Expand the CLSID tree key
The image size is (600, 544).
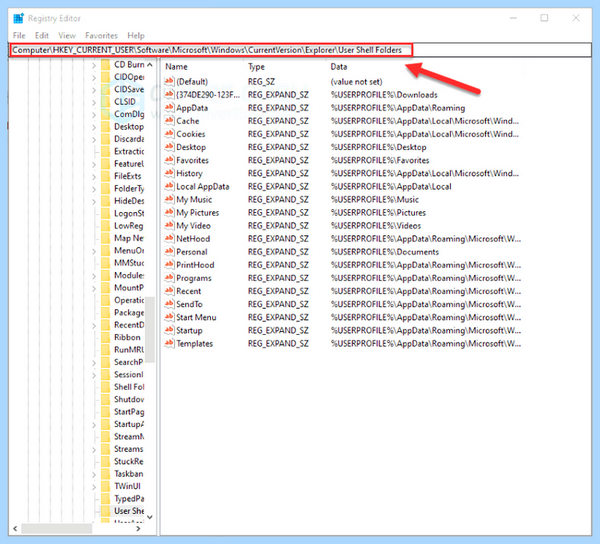pos(94,103)
